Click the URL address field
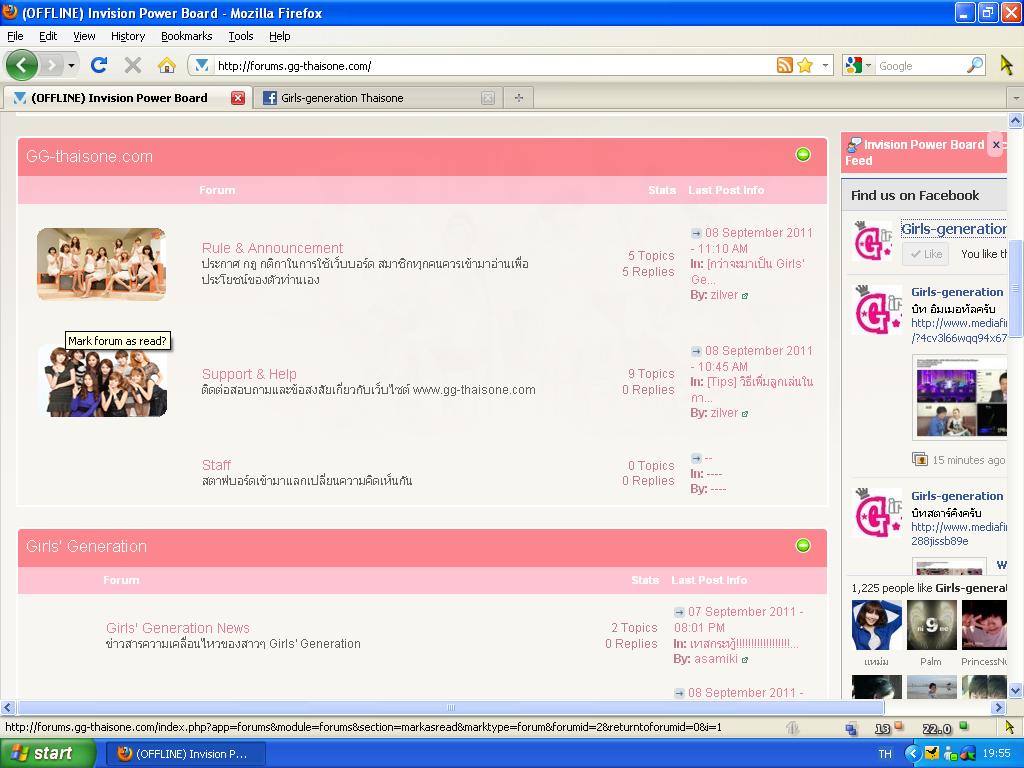 pyautogui.click(x=493, y=65)
